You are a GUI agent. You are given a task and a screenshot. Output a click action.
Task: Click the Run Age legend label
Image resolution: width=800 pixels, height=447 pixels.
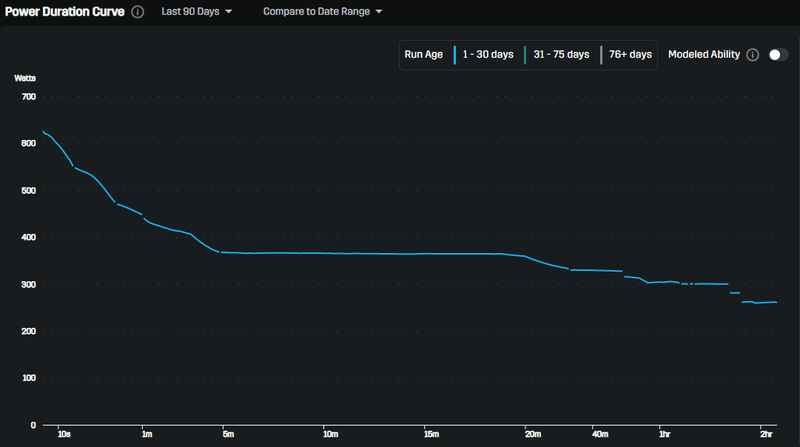(423, 55)
